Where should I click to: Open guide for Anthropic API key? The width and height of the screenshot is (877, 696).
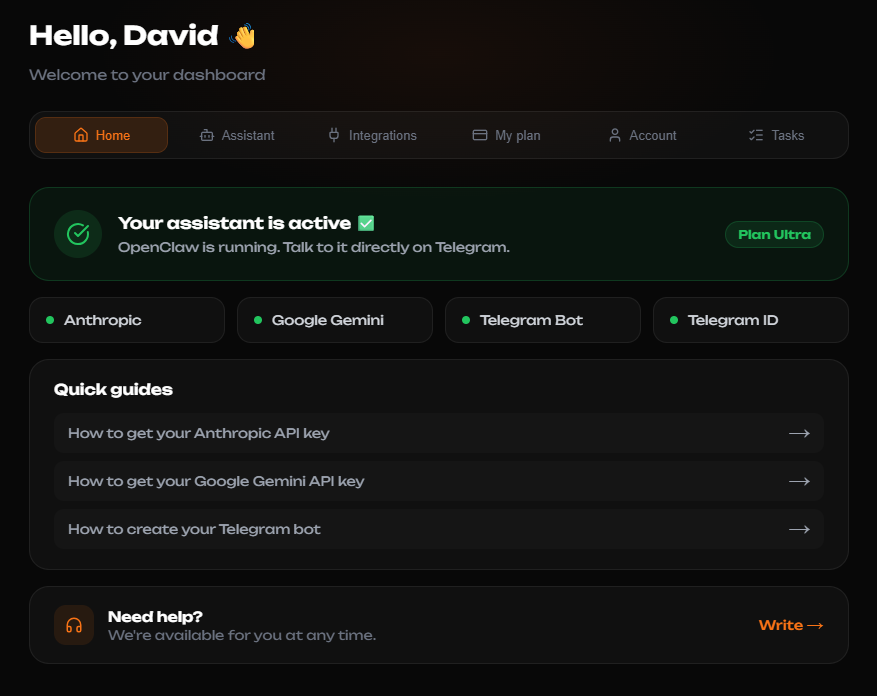[x=439, y=433]
